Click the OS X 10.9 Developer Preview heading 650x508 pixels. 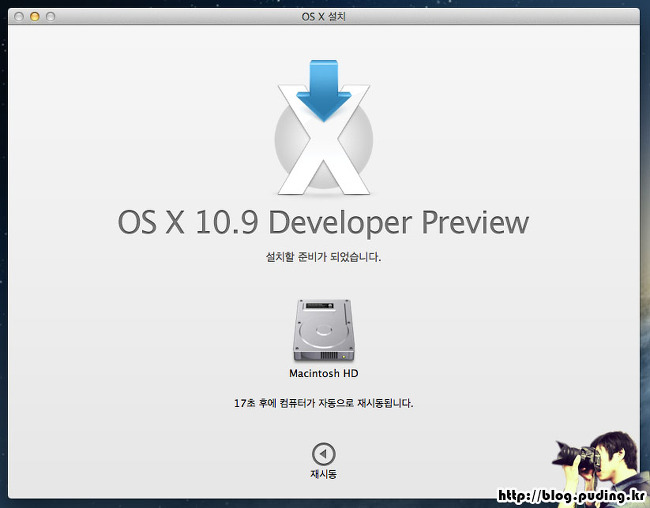[x=323, y=223]
